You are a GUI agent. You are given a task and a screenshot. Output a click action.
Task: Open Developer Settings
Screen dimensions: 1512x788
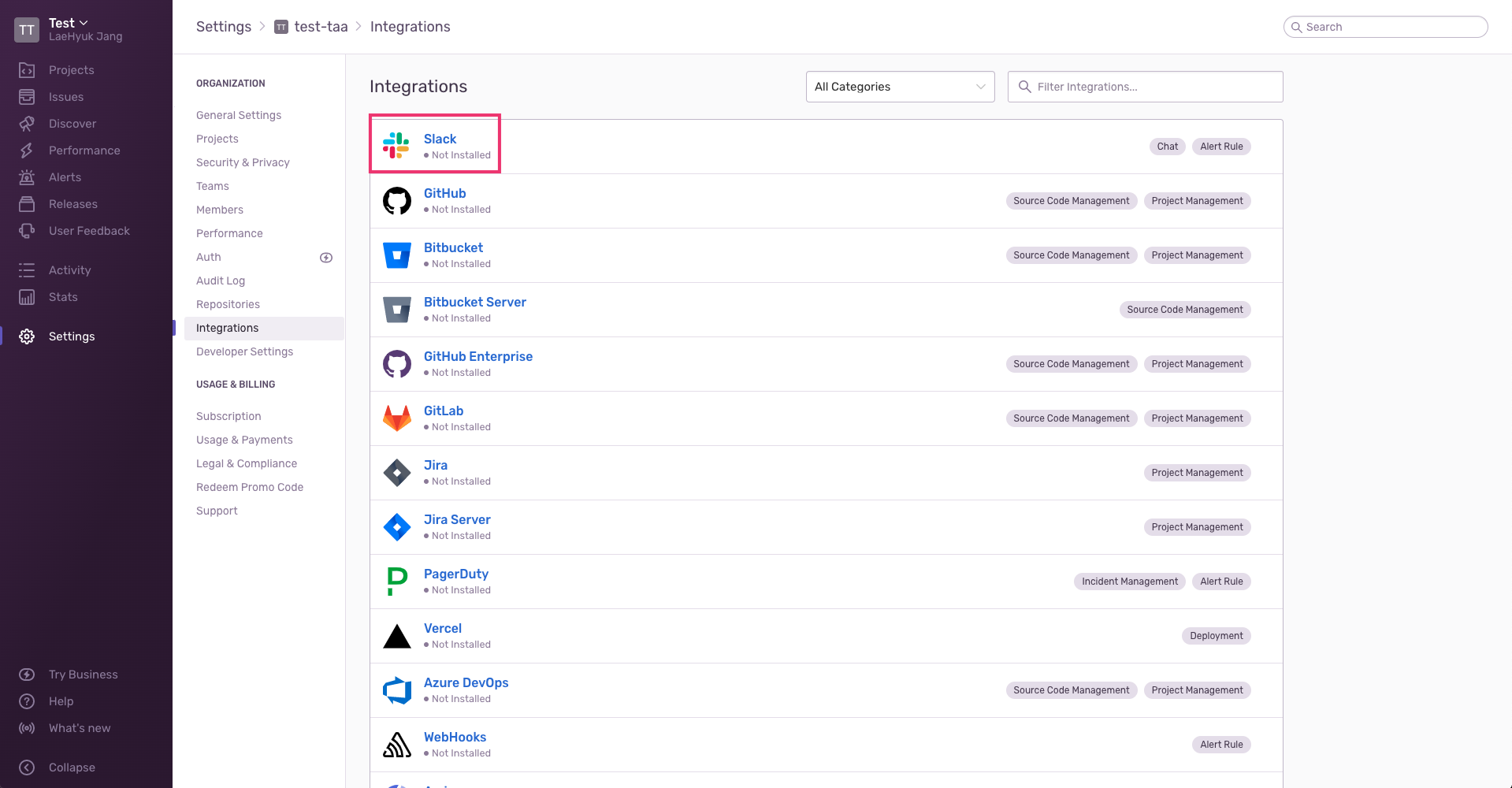(x=244, y=351)
